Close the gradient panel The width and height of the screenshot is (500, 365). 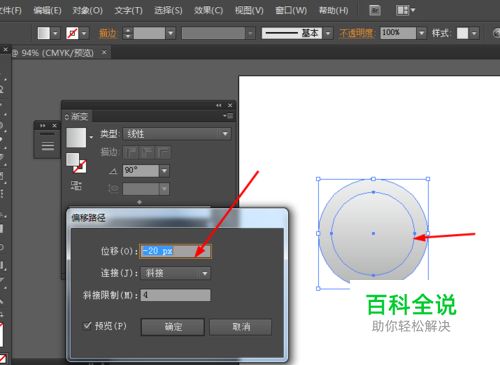pyautogui.click(x=230, y=105)
